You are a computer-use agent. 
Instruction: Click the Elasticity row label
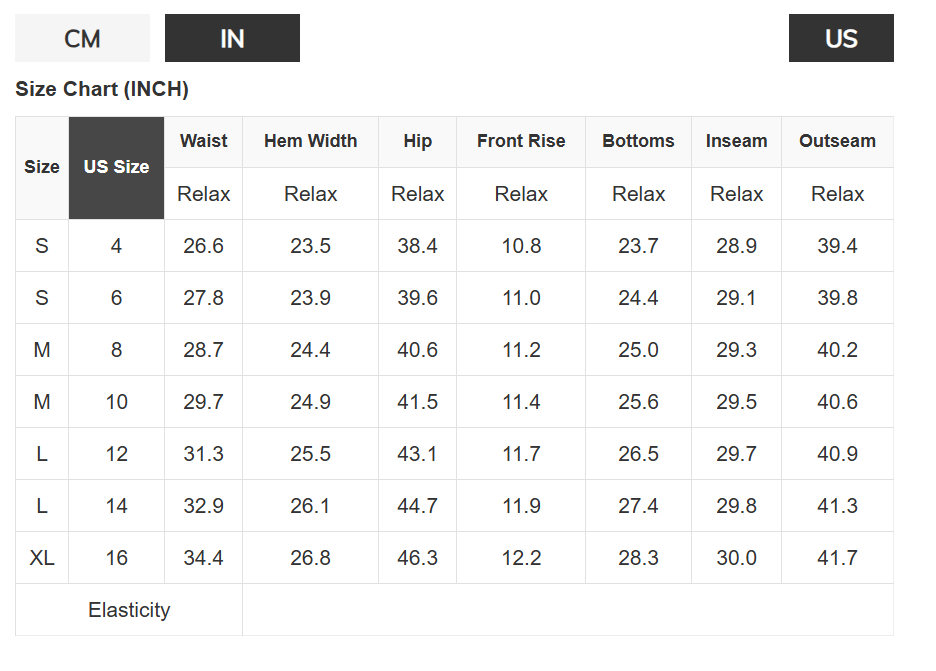[x=129, y=610]
